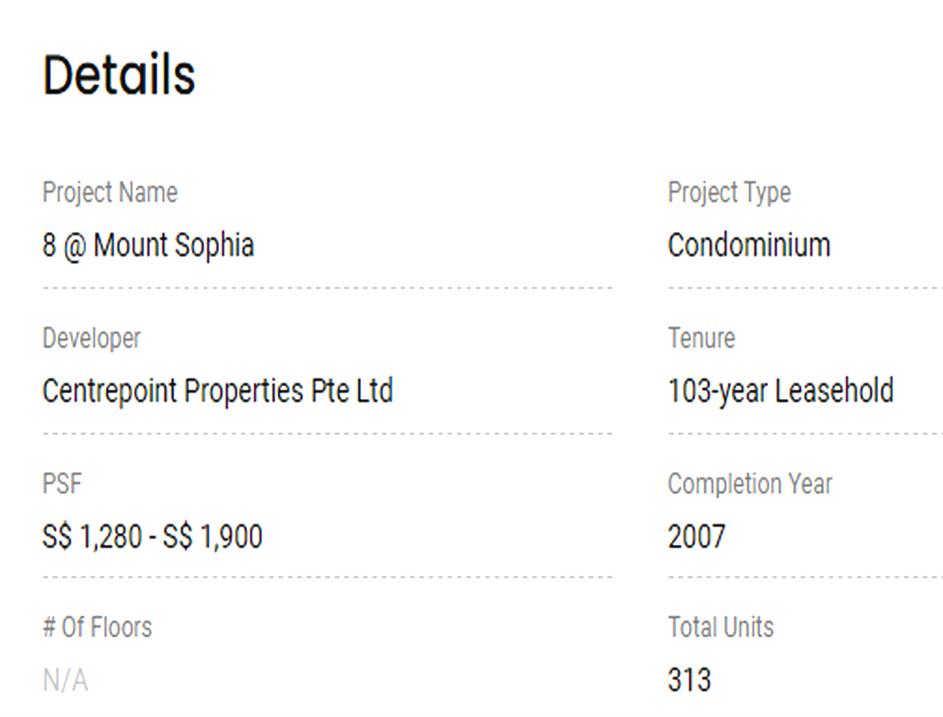Click the dashed divider below the developer name
The height and width of the screenshot is (717, 943).
pyautogui.click(x=327, y=434)
